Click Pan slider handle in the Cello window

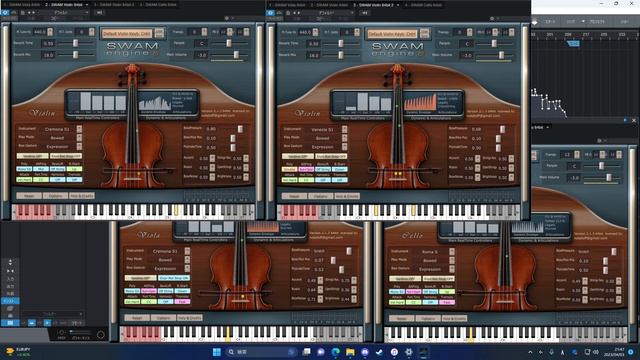click(x=601, y=166)
